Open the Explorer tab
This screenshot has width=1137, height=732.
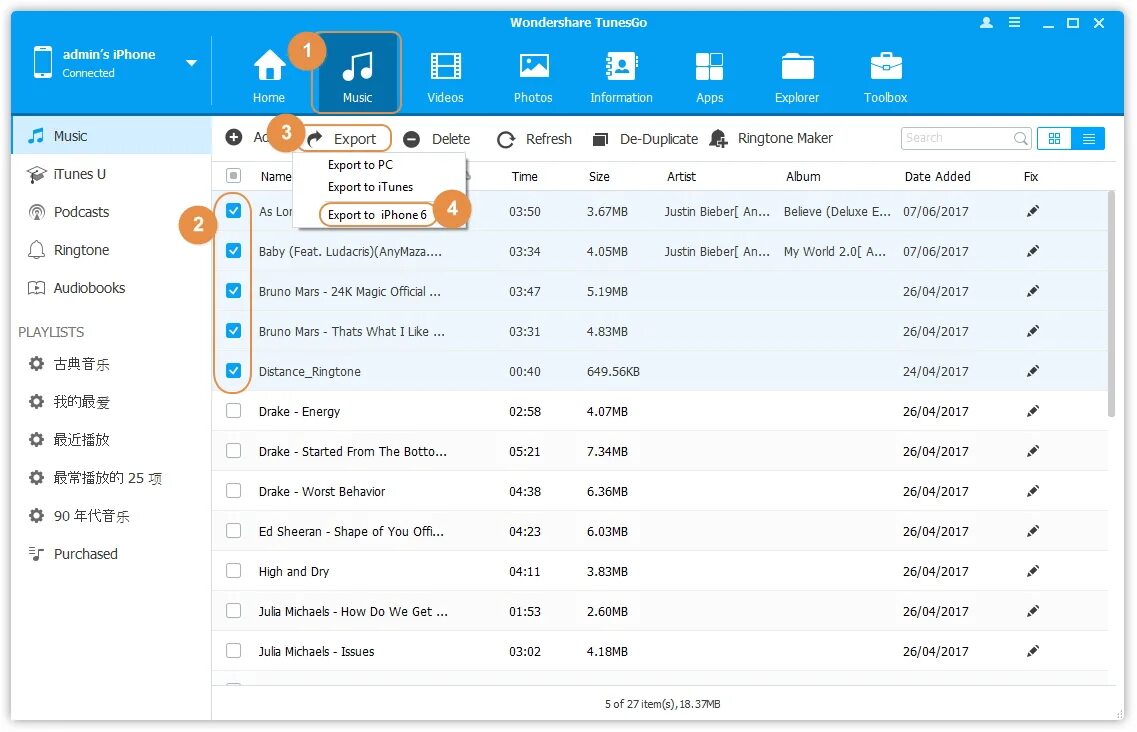pyautogui.click(x=797, y=75)
